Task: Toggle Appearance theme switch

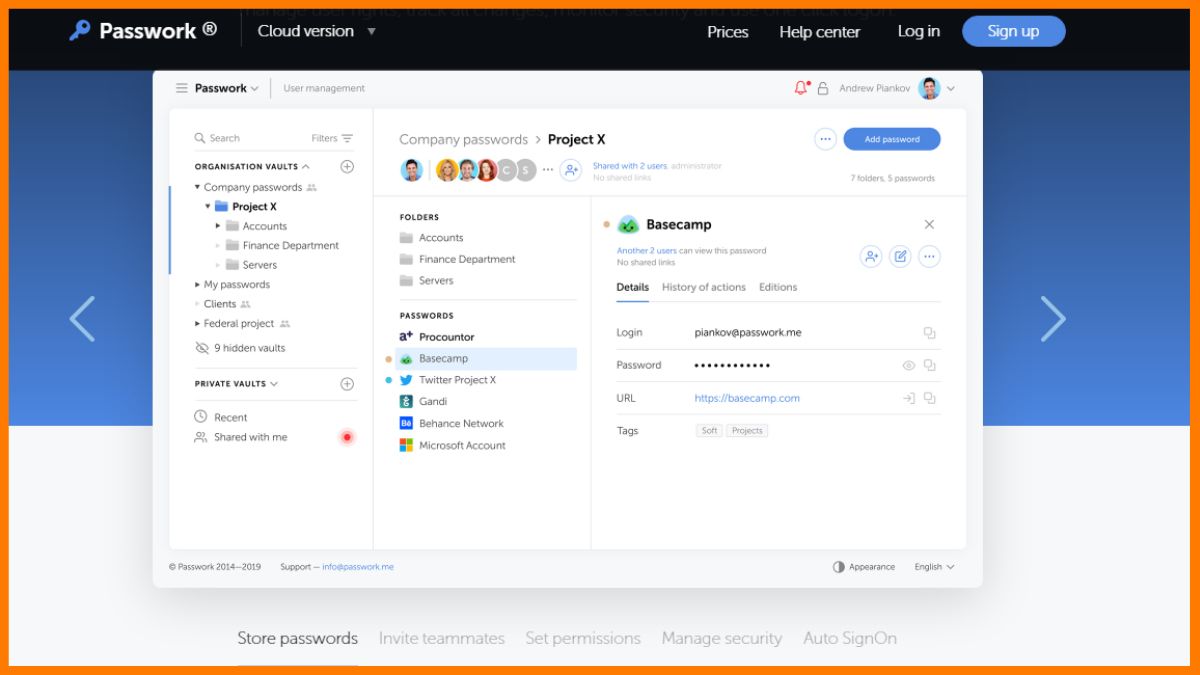Action: pyautogui.click(x=838, y=567)
